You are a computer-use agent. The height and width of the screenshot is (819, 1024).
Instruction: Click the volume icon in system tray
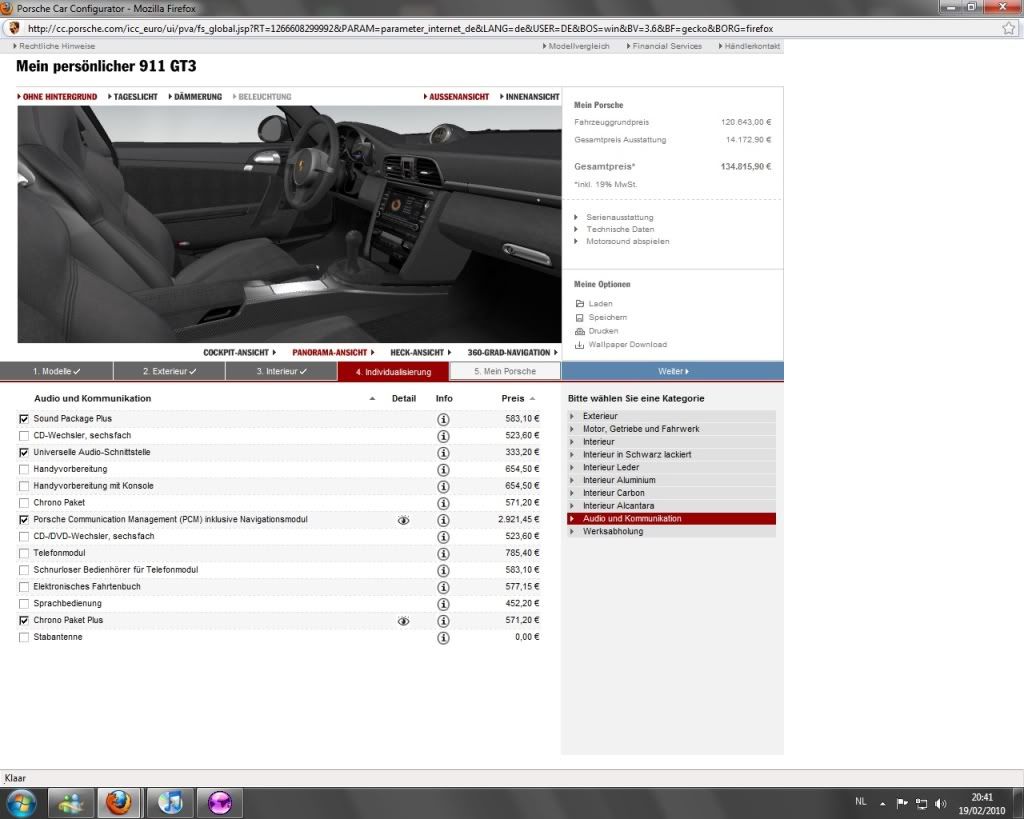click(x=940, y=803)
